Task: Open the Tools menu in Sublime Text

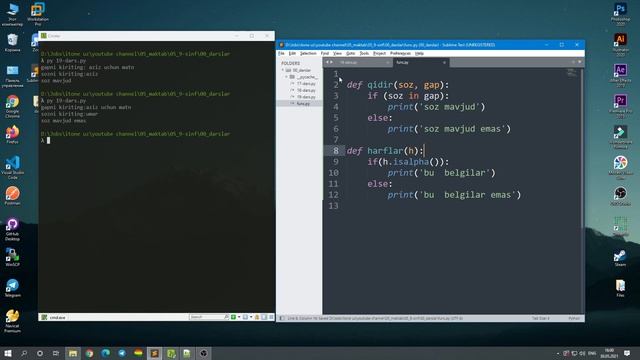Action: pos(364,53)
